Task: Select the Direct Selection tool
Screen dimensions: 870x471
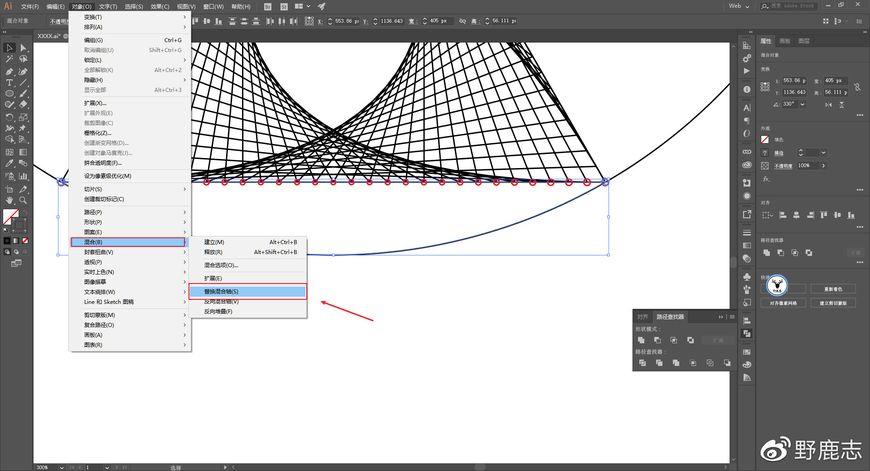Action: (x=23, y=48)
